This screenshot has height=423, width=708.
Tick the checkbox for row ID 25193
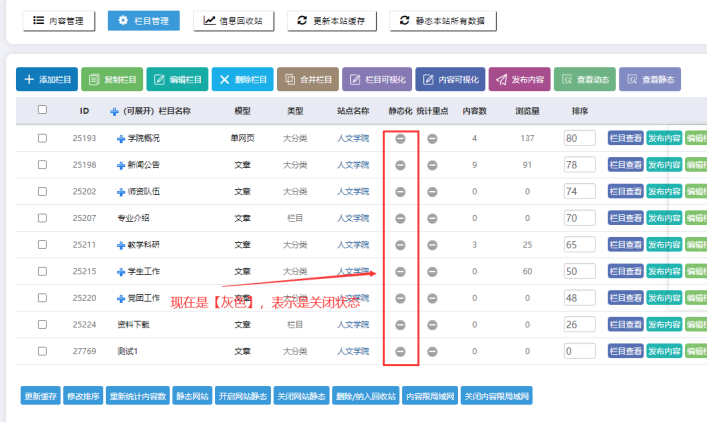(42, 138)
